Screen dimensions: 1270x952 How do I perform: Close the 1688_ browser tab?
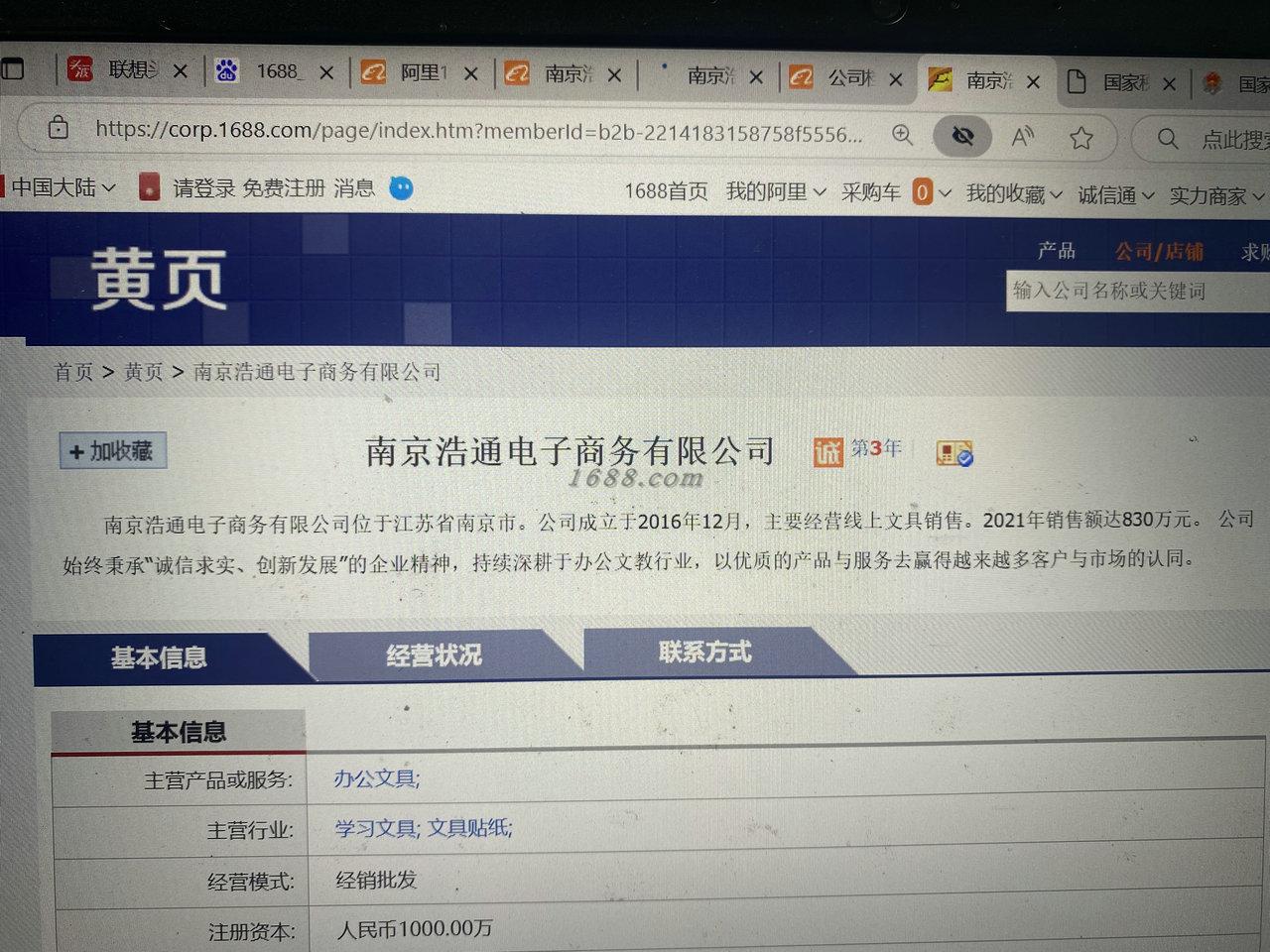coord(326,72)
